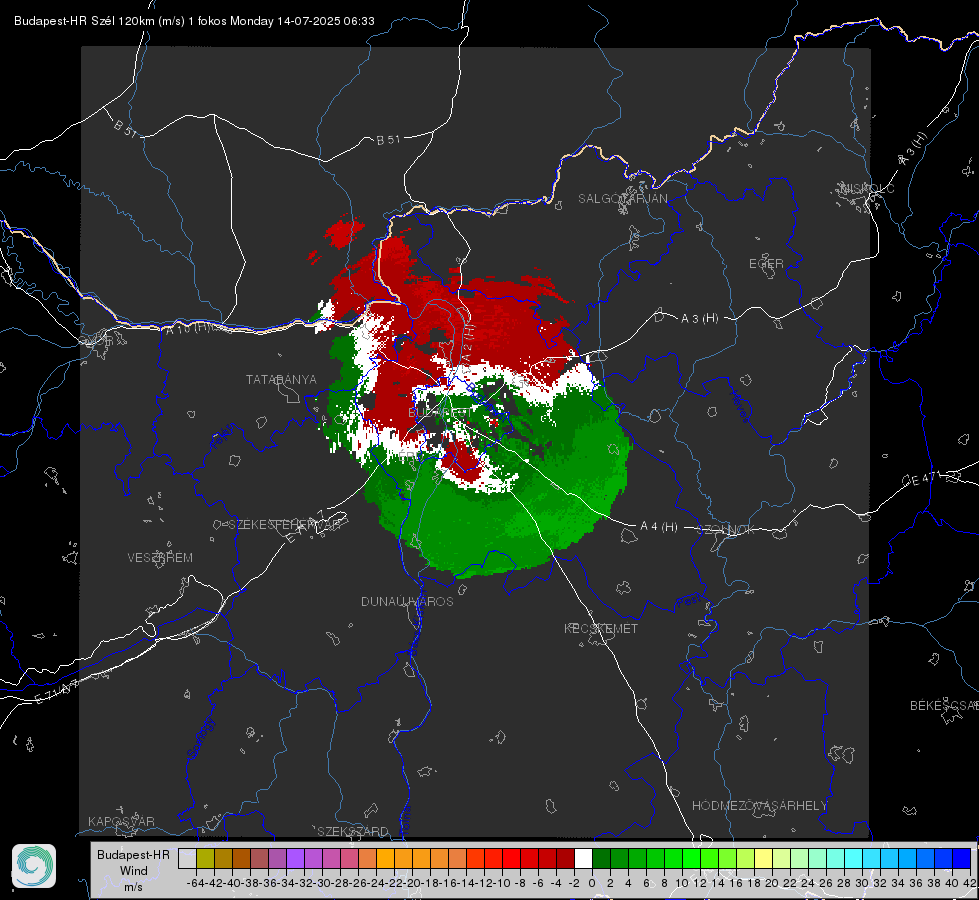This screenshot has height=900, width=979.
Task: Click the MISKOLC city label
Action: point(867,188)
